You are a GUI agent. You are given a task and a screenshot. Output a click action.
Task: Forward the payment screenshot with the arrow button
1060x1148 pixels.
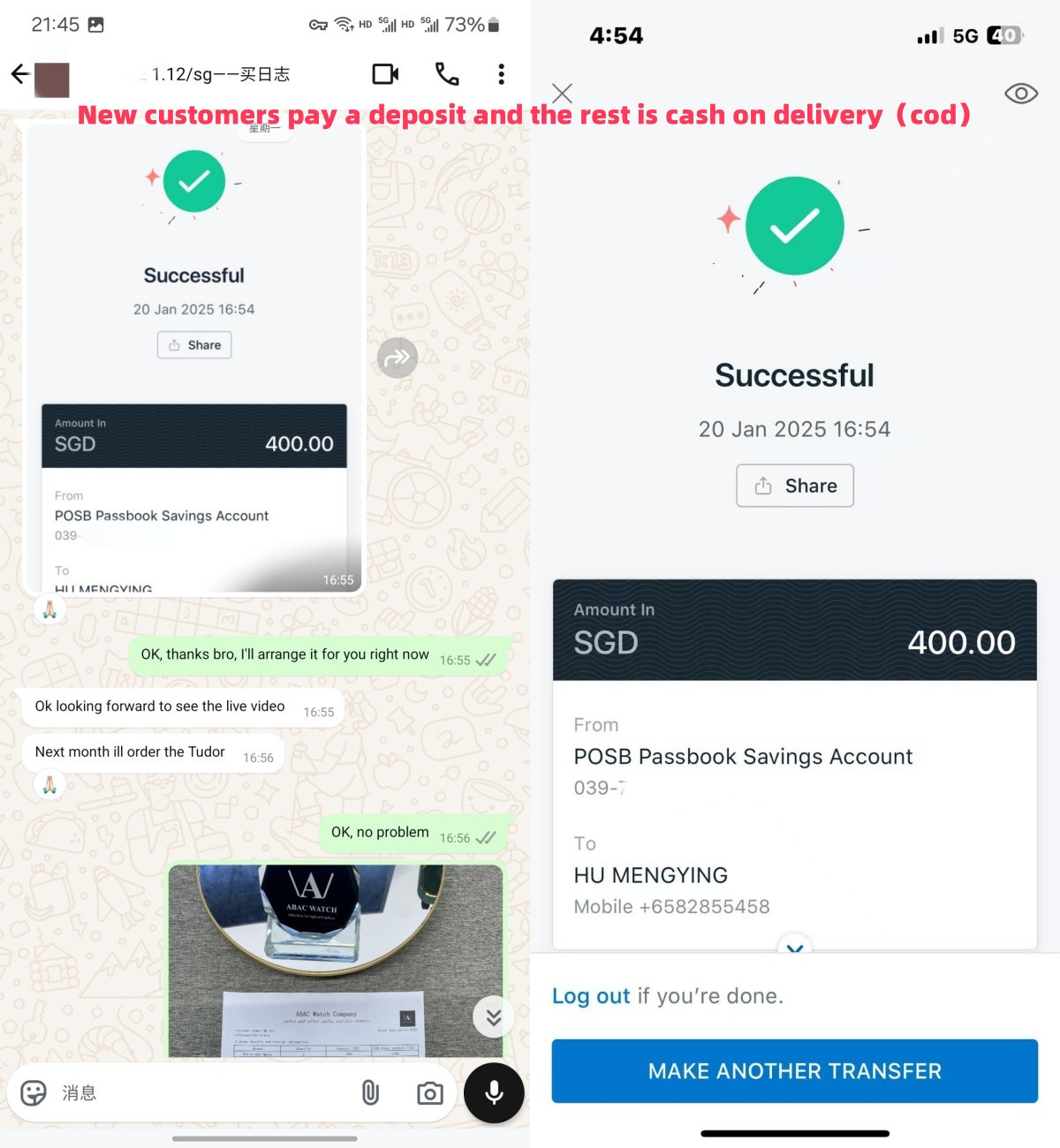click(397, 358)
